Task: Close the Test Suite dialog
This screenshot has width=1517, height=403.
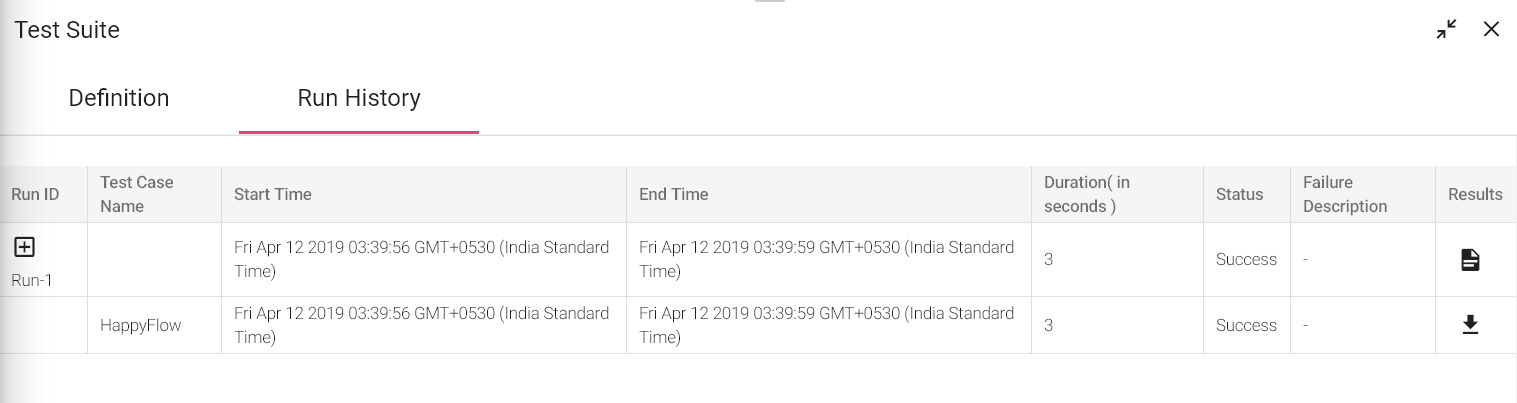Action: (x=1491, y=29)
